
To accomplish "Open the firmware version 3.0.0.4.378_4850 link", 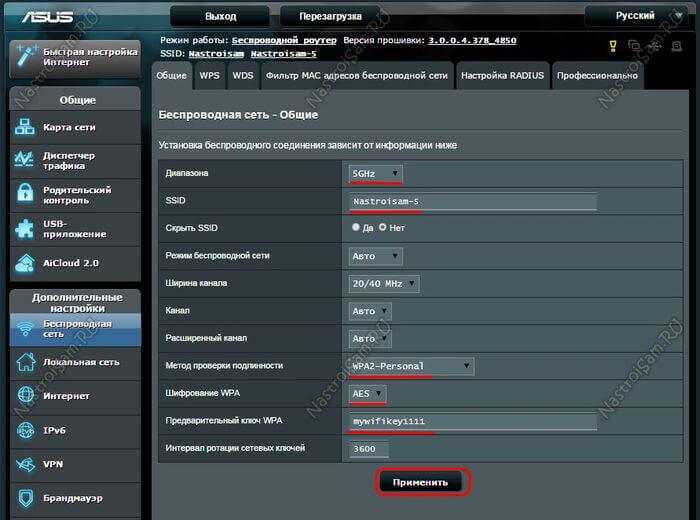I will coord(472,40).
